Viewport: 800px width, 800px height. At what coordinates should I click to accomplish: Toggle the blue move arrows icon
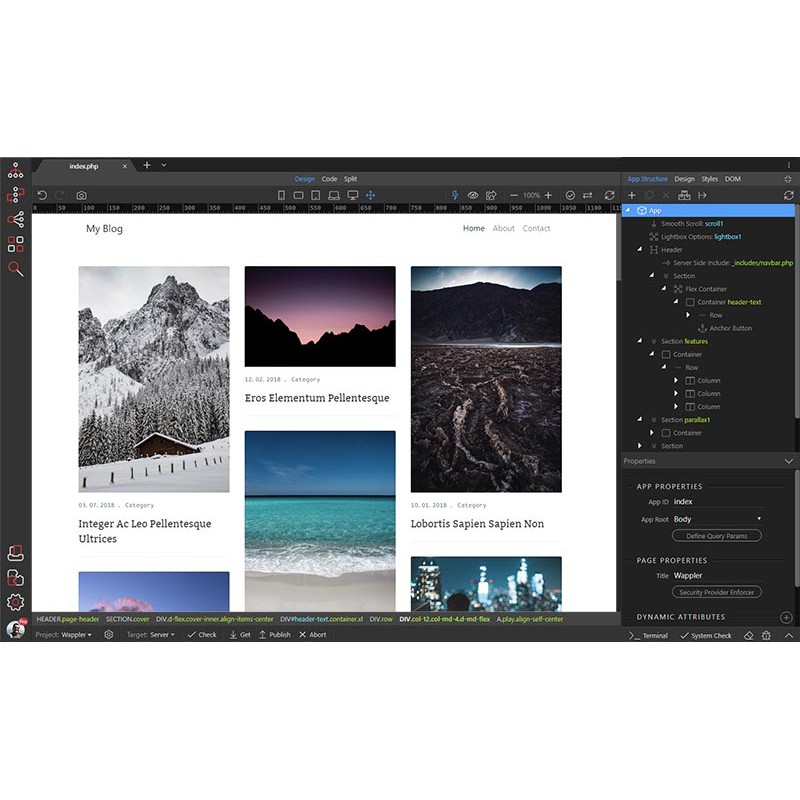click(x=370, y=195)
